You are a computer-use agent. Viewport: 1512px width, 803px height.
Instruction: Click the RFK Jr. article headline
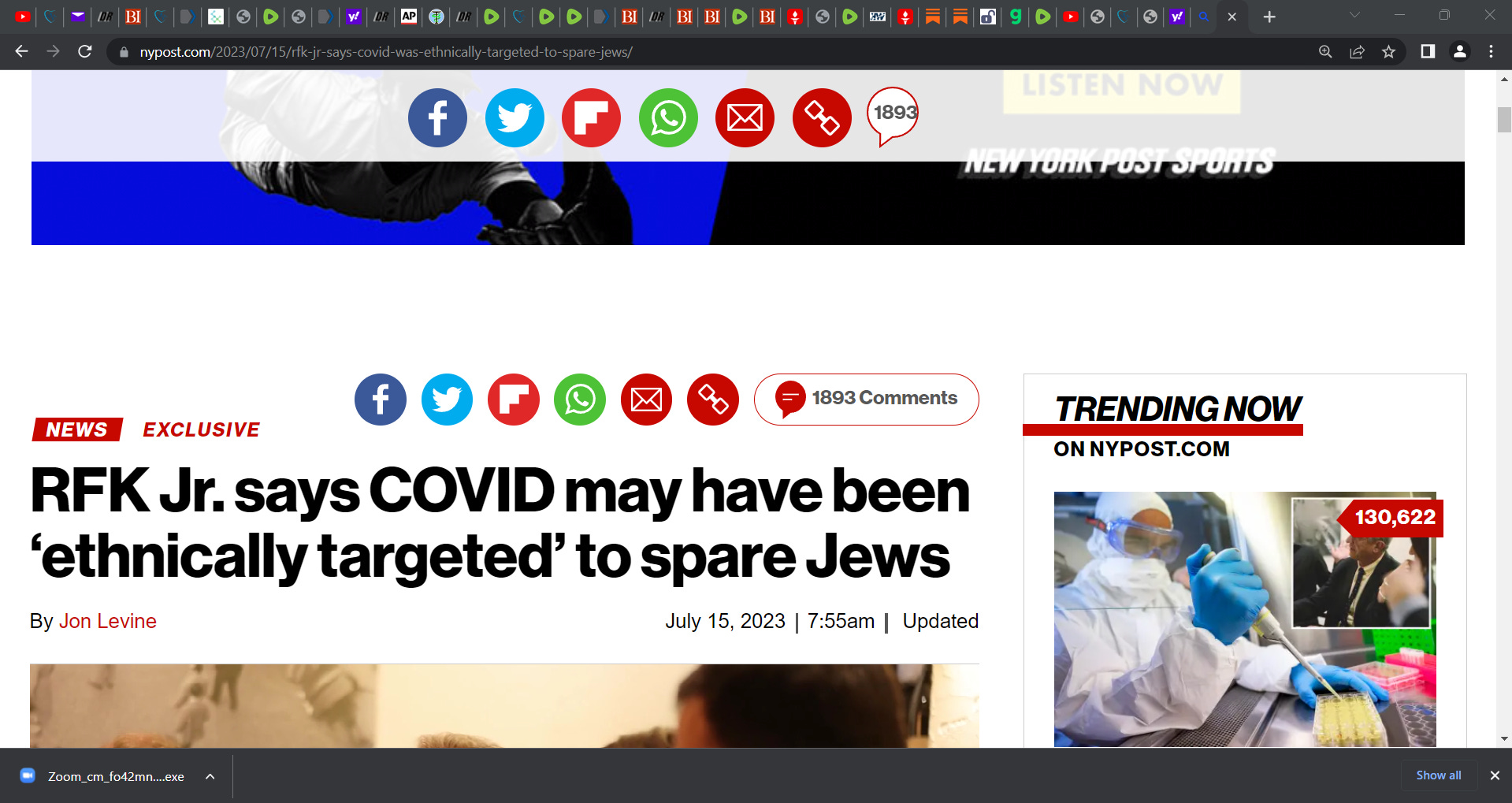500,523
